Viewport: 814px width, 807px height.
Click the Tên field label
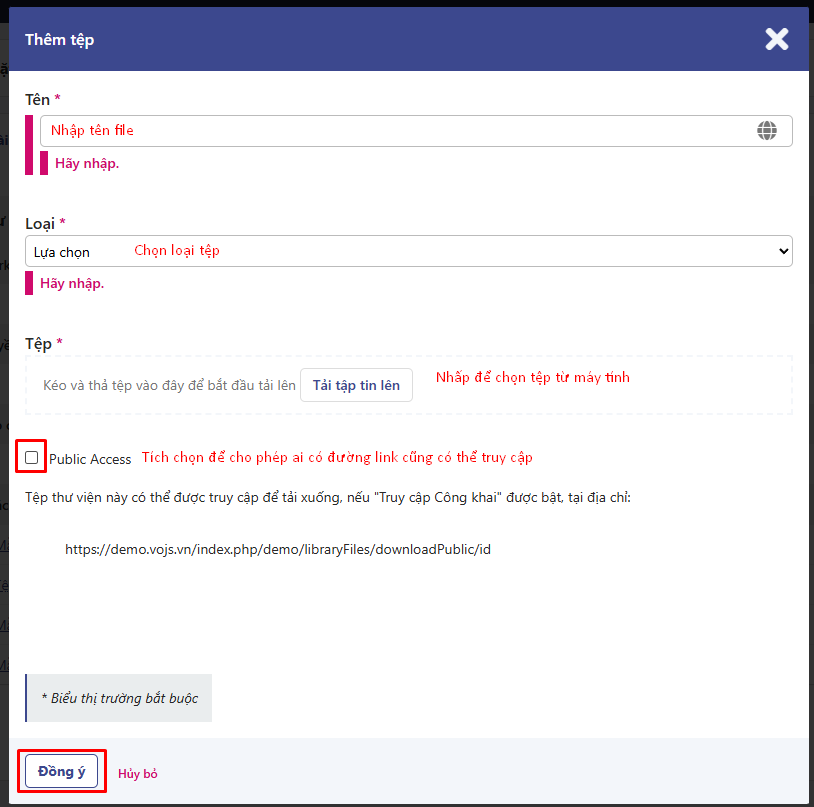38,99
